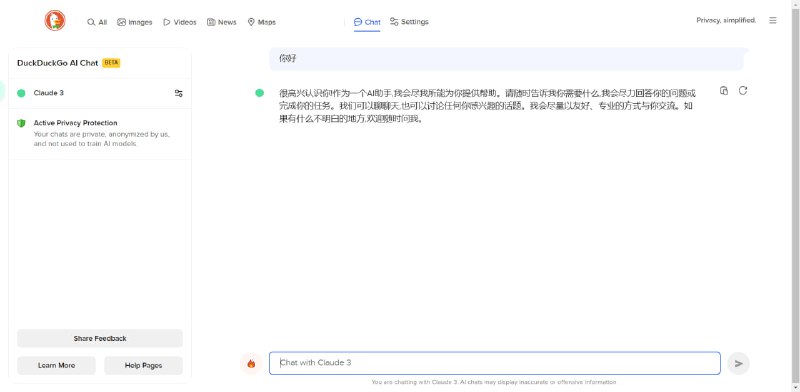The image size is (800, 392).
Task: Click the DuckDuckGo duck logo
Action: point(55,20)
